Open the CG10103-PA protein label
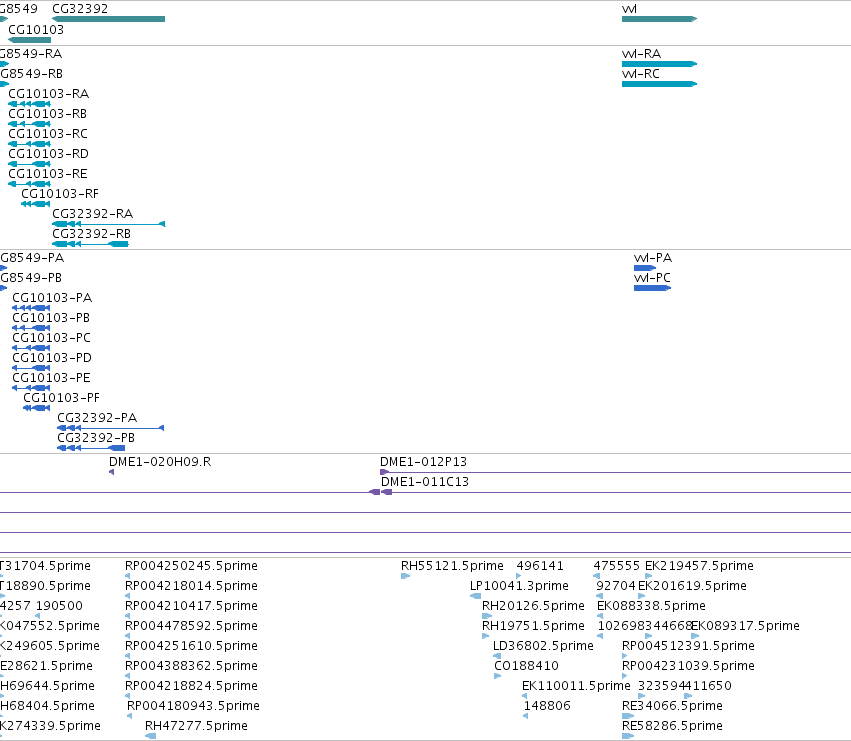The width and height of the screenshot is (851, 741). [x=52, y=298]
